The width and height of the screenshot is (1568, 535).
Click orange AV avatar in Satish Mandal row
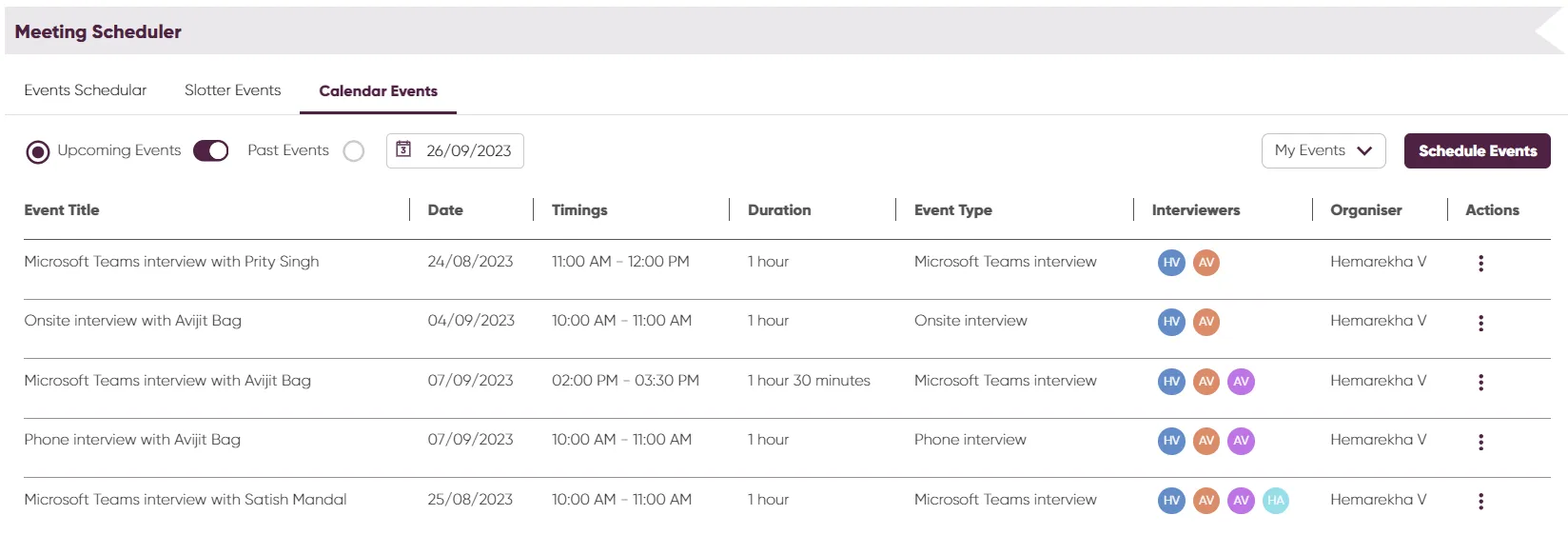(x=1206, y=501)
